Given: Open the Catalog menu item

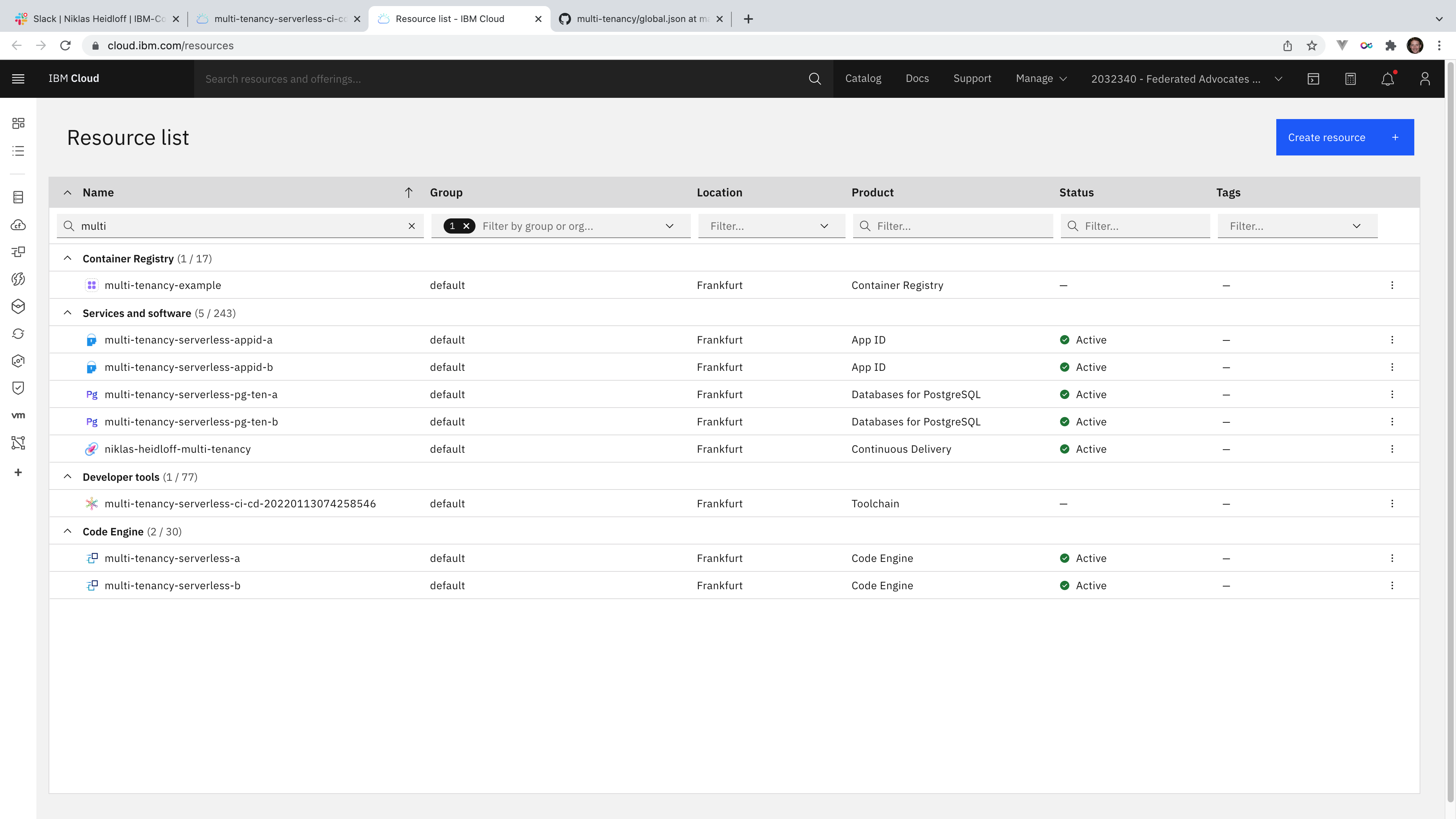Looking at the screenshot, I should [863, 78].
